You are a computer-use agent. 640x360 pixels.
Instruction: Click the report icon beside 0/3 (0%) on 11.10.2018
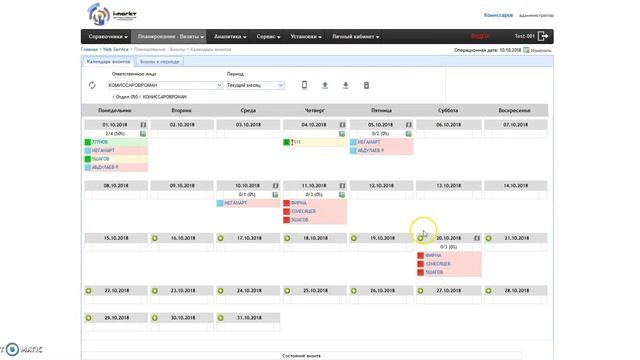click(342, 195)
